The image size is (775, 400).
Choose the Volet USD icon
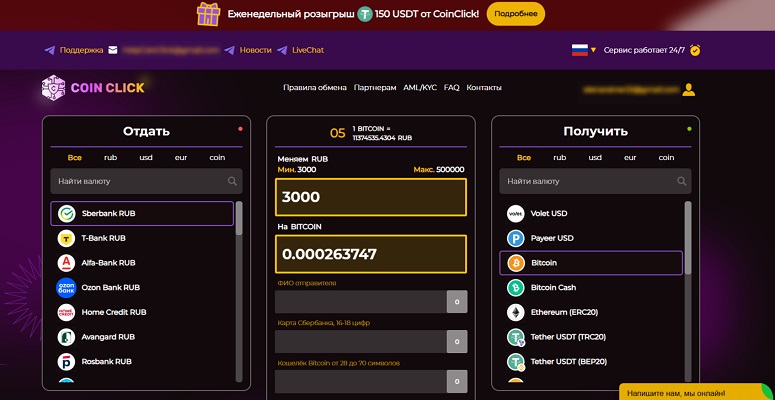point(516,214)
